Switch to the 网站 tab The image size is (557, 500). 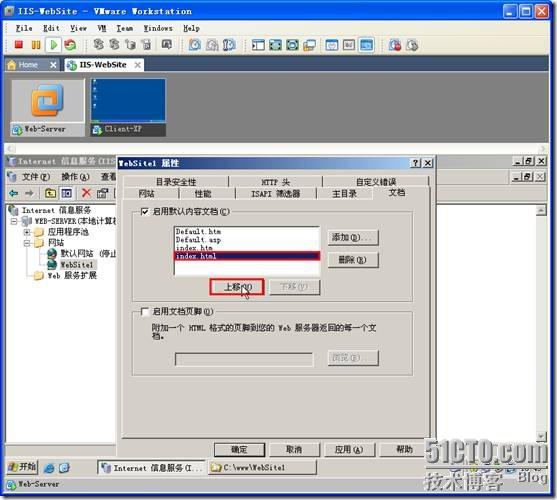click(146, 194)
